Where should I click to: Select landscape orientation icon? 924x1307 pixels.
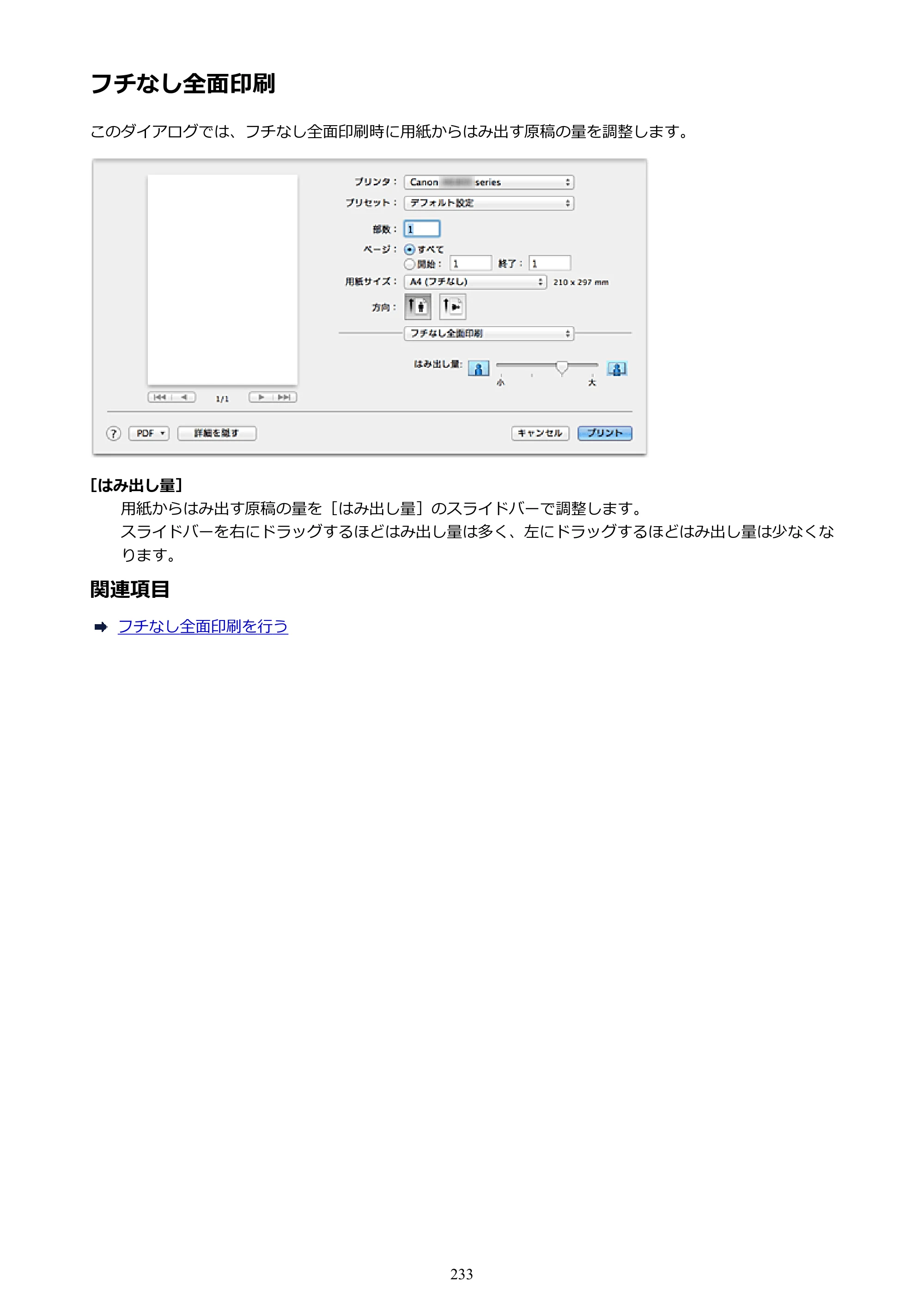pos(453,307)
